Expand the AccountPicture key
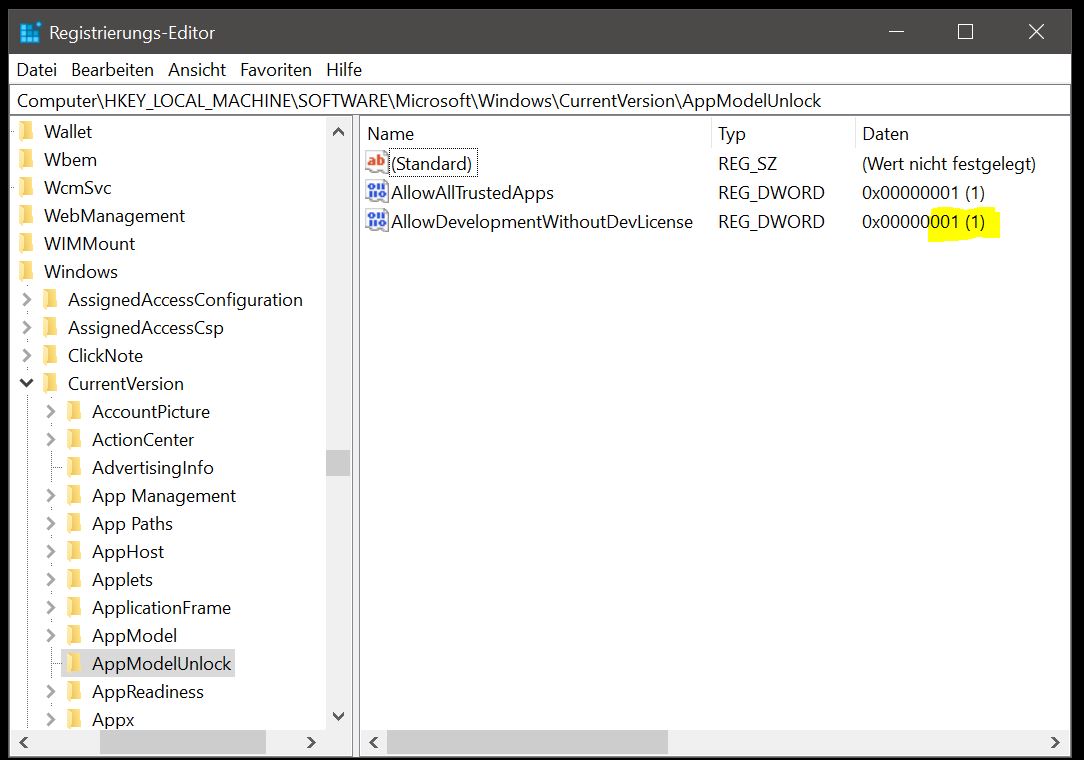Image resolution: width=1084 pixels, height=760 pixels. pyautogui.click(x=50, y=411)
